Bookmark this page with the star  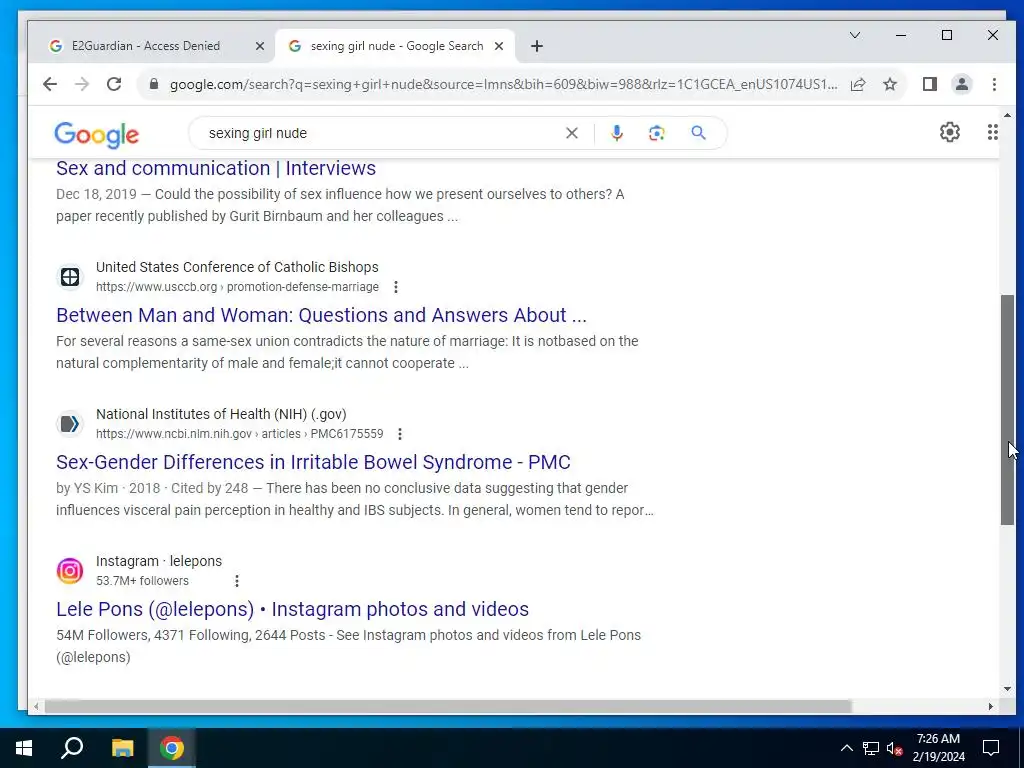(x=890, y=84)
